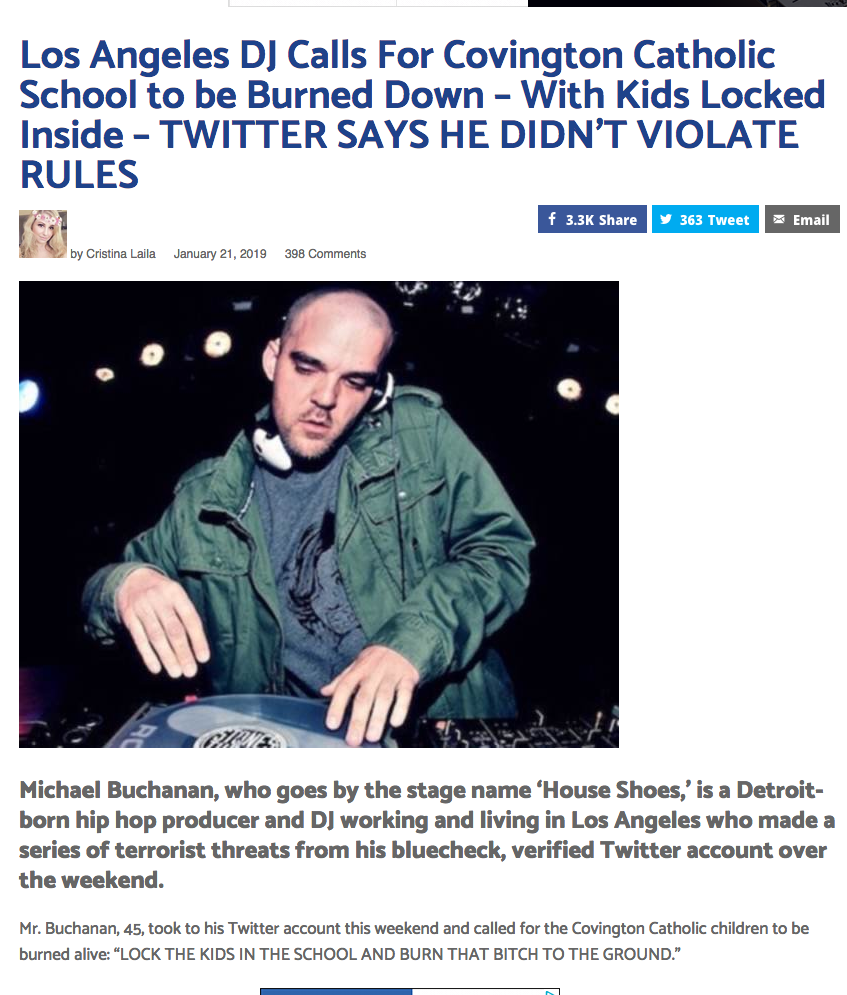The height and width of the screenshot is (995, 847).
Task: Click the dark banner image at page top
Action: [687, 3]
